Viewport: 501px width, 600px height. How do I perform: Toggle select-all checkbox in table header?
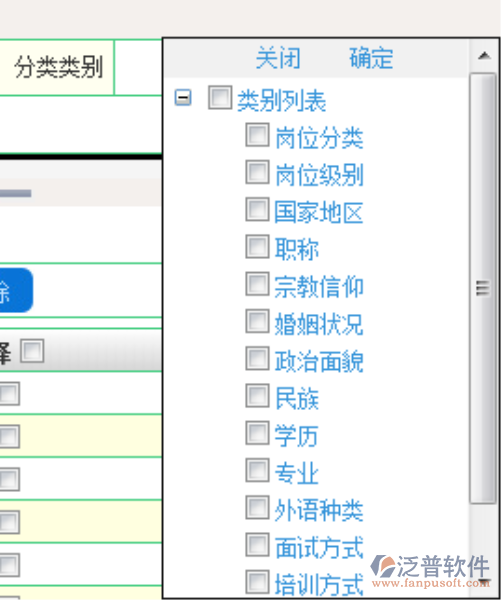33,351
